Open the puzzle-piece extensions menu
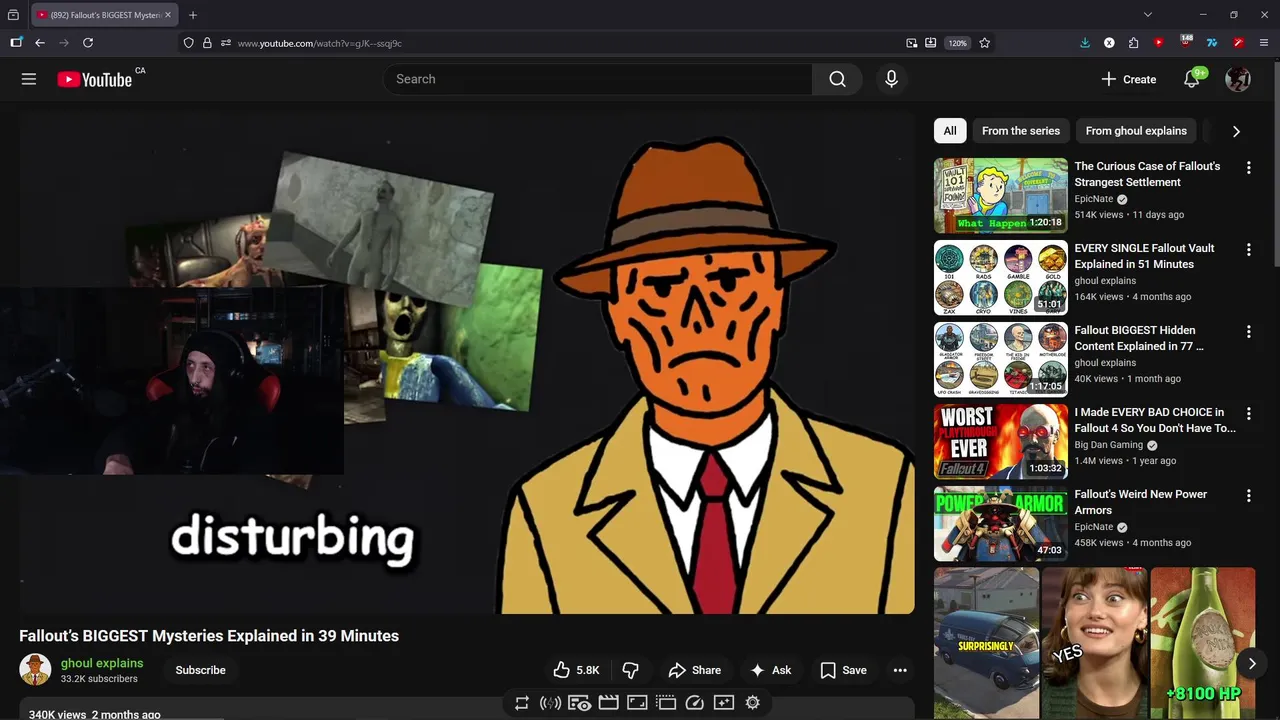The width and height of the screenshot is (1280, 720). coord(1133,43)
